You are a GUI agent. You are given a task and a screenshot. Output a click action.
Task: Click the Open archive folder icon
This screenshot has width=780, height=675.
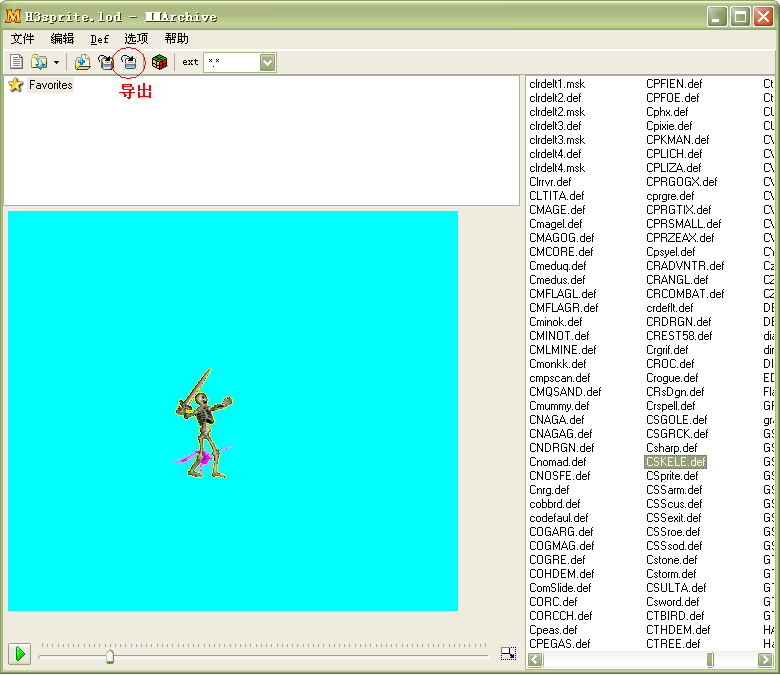click(x=39, y=62)
